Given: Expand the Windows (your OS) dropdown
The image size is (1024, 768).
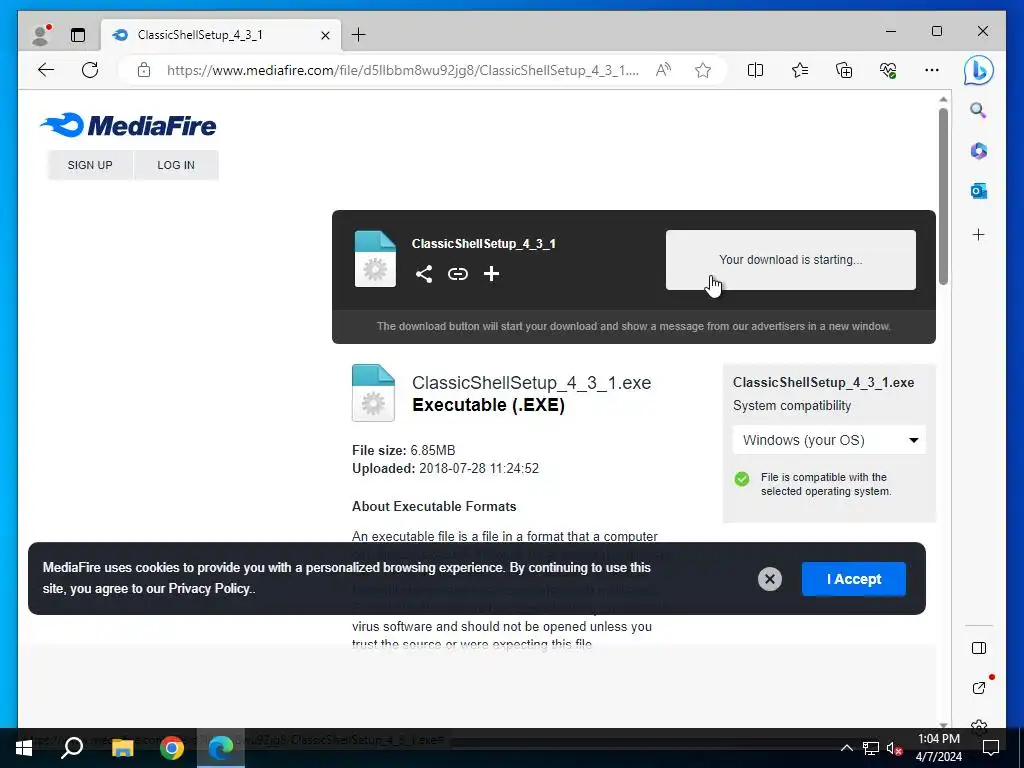Looking at the screenshot, I should [829, 440].
